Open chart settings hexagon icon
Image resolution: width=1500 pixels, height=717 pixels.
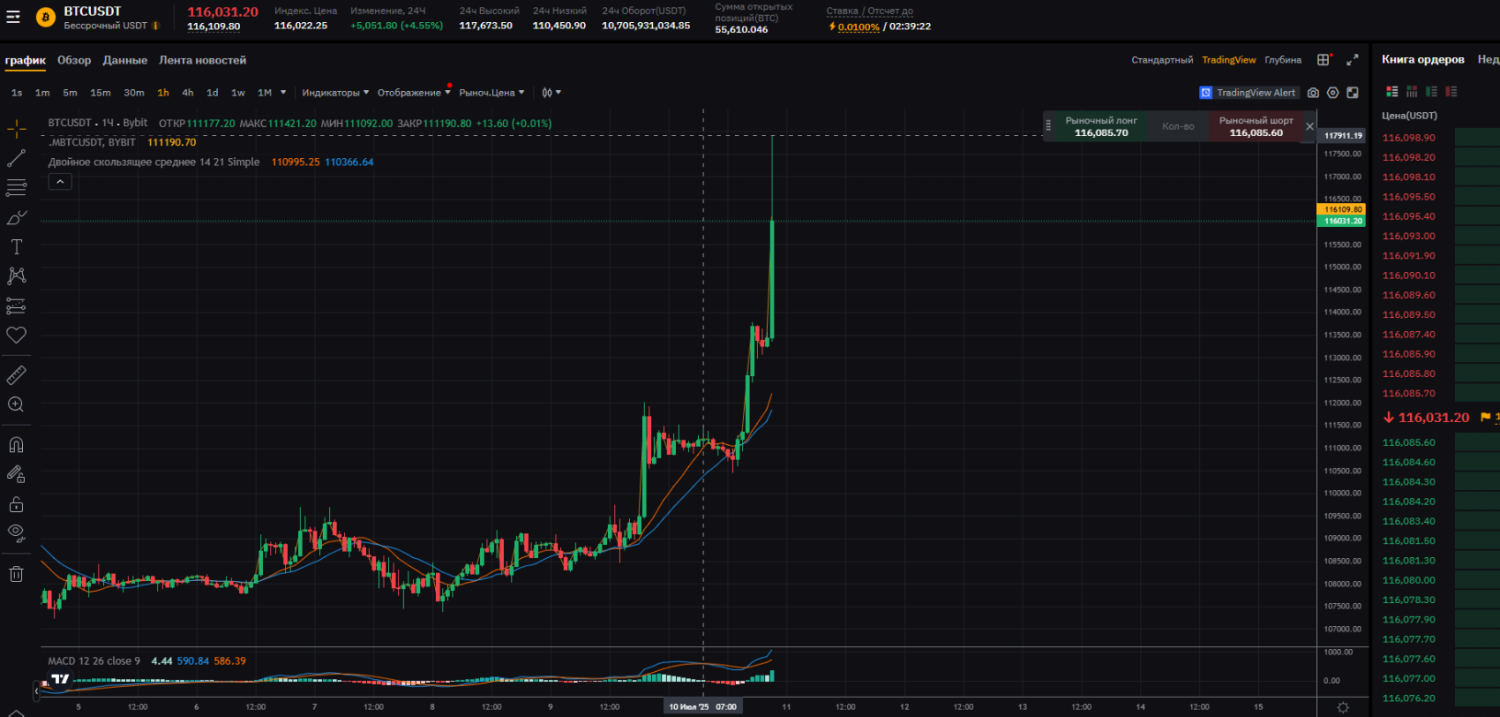[1333, 93]
